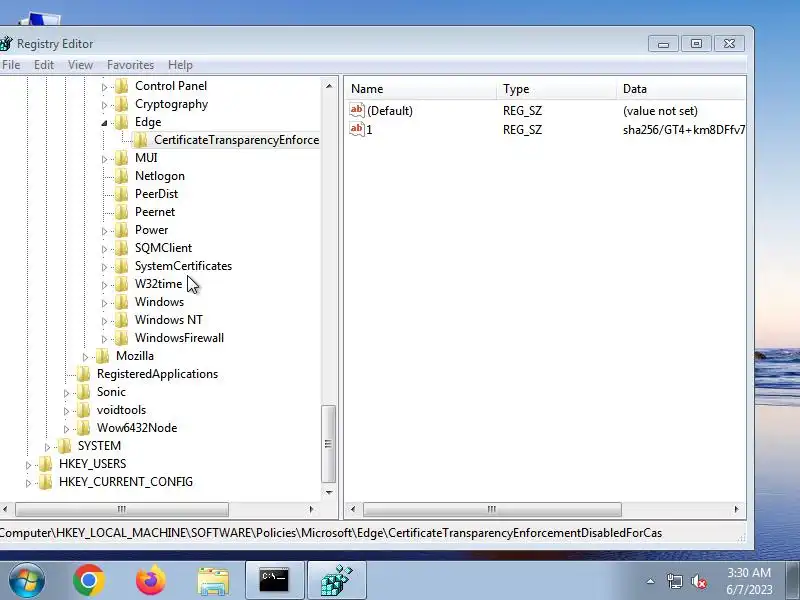Screen dimensions: 800x600
Task: Click Registry Editor taskbar icon
Action: [337, 580]
